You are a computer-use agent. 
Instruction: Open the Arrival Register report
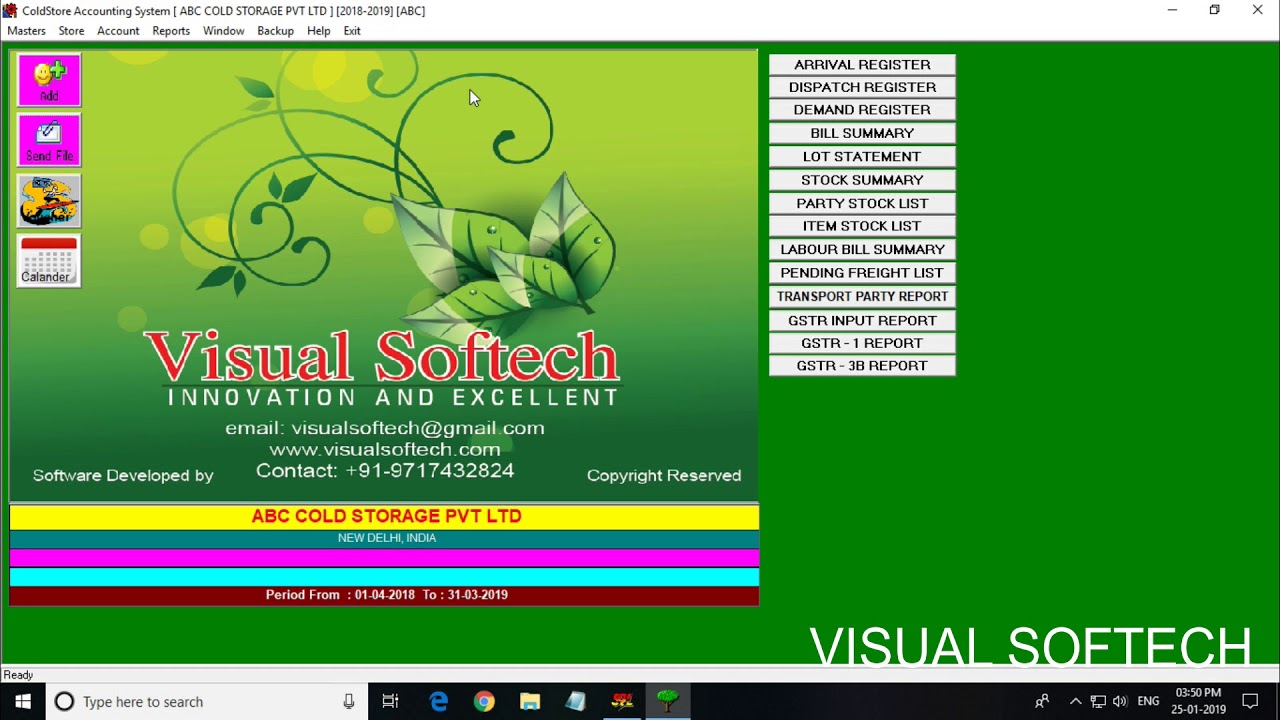tap(862, 64)
